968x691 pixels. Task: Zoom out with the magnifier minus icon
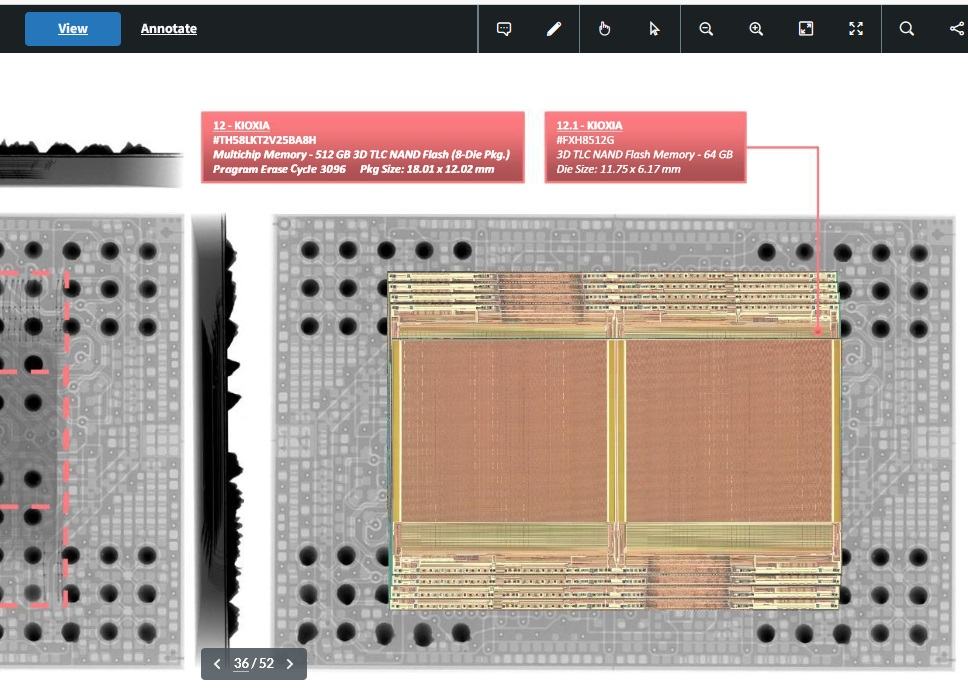click(x=706, y=28)
